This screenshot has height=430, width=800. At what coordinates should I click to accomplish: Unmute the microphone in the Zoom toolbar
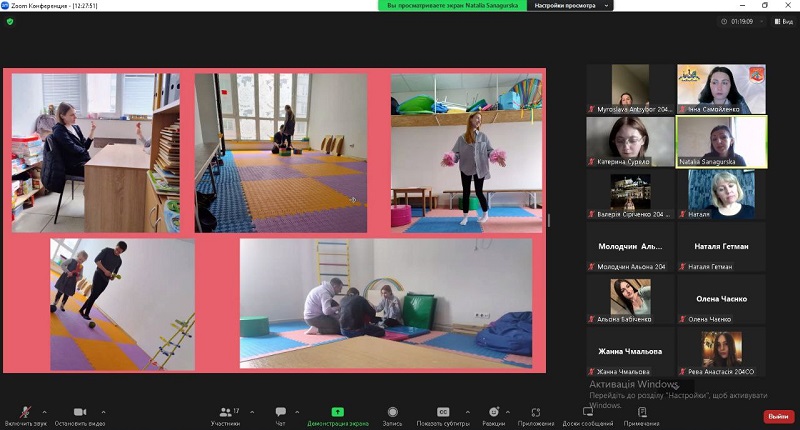point(25,413)
